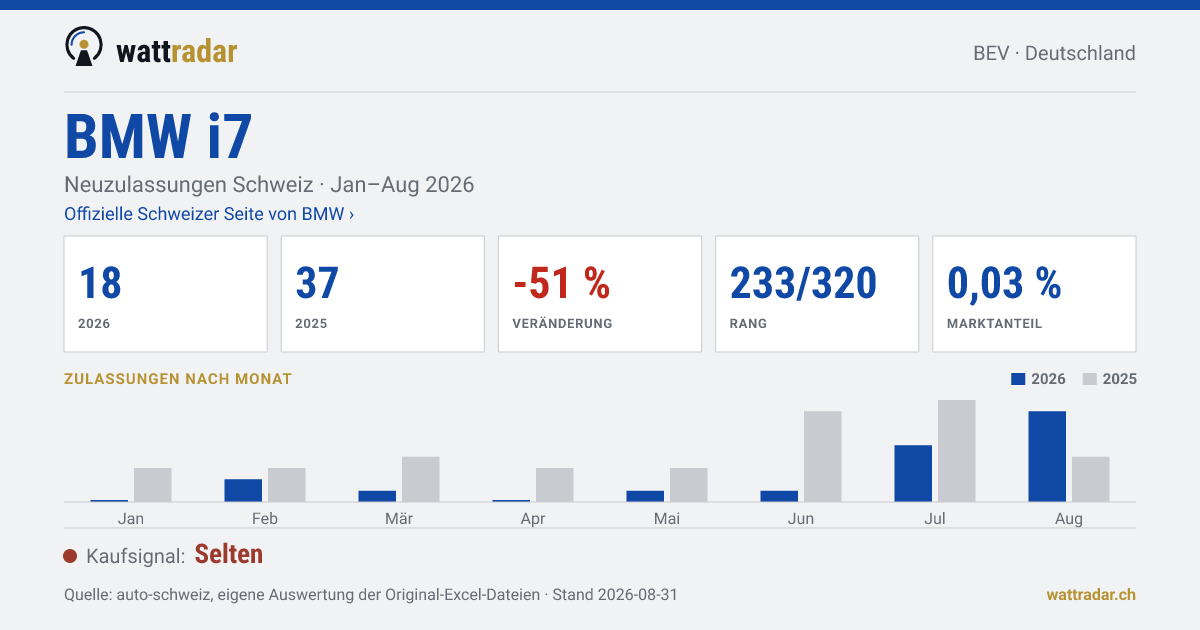This screenshot has width=1200, height=630.
Task: Click the Zulassungen nach Monat chart heading
Action: tap(178, 379)
